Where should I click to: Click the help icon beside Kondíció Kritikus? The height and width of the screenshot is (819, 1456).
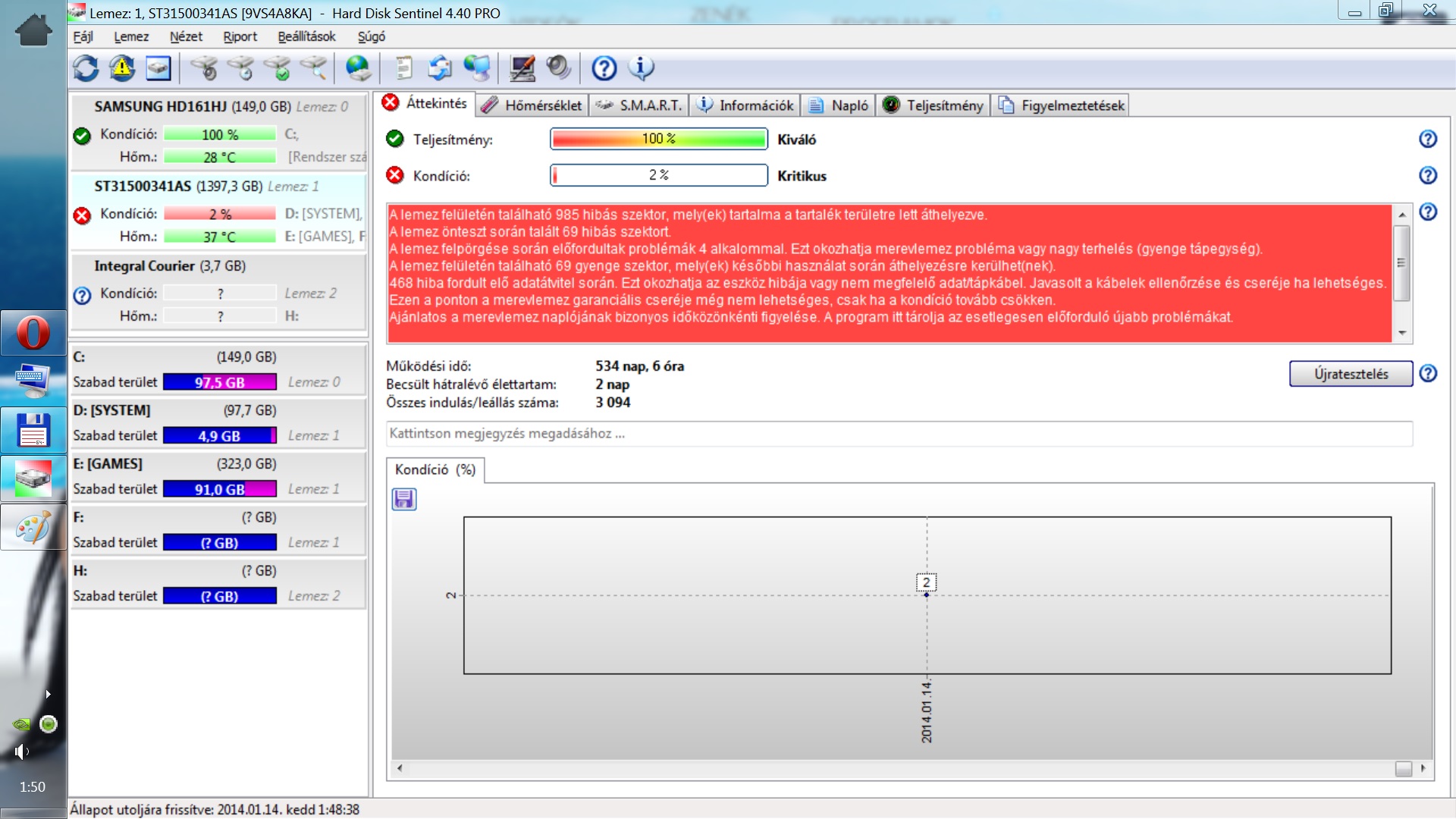point(1428,175)
